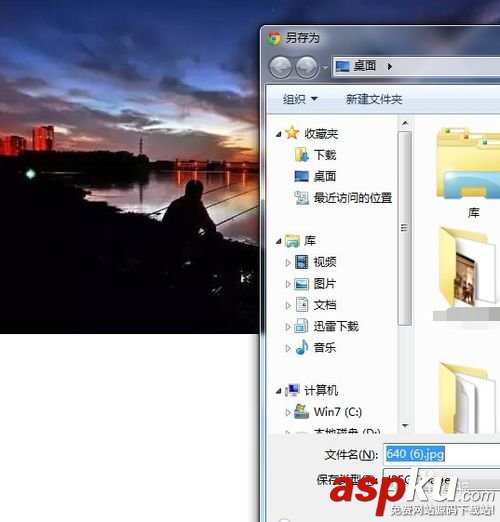500x522 pixels.
Task: Select the folder thumbnail containing a photo
Action: pyautogui.click(x=468, y=267)
